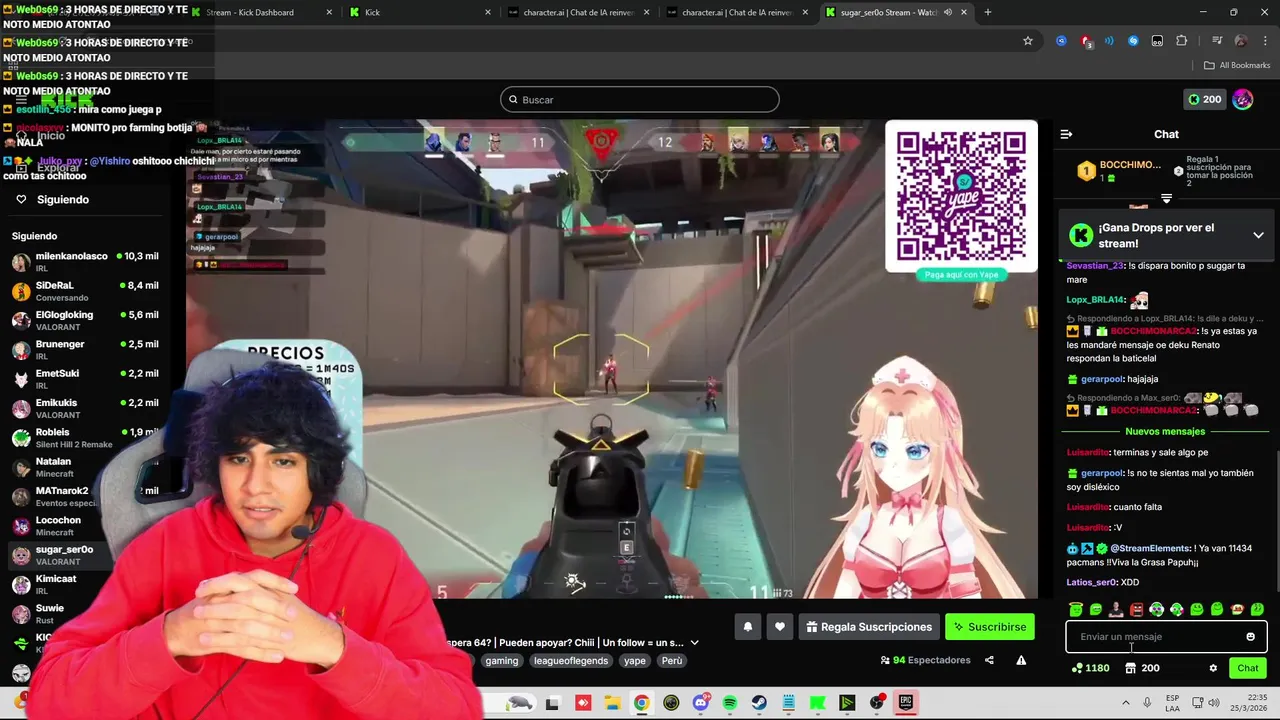Bookmark this page with the star icon
Image resolution: width=1280 pixels, height=720 pixels.
tap(1027, 41)
